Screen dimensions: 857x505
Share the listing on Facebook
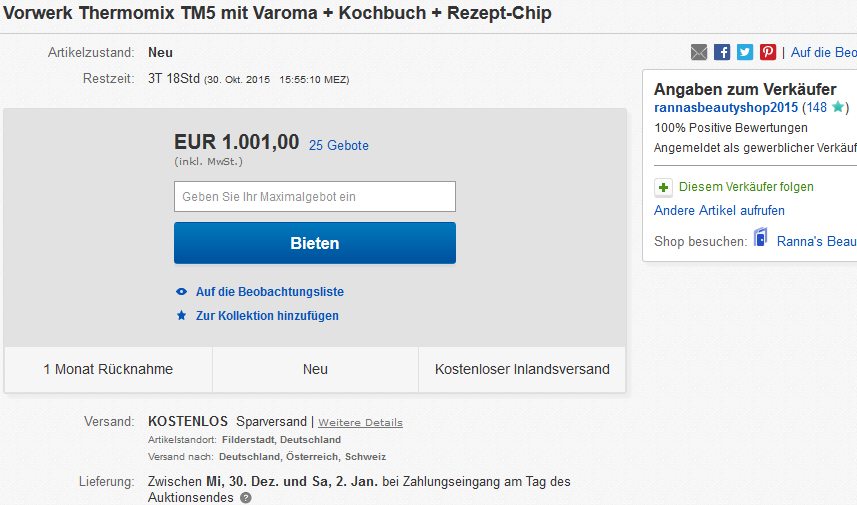pos(722,52)
